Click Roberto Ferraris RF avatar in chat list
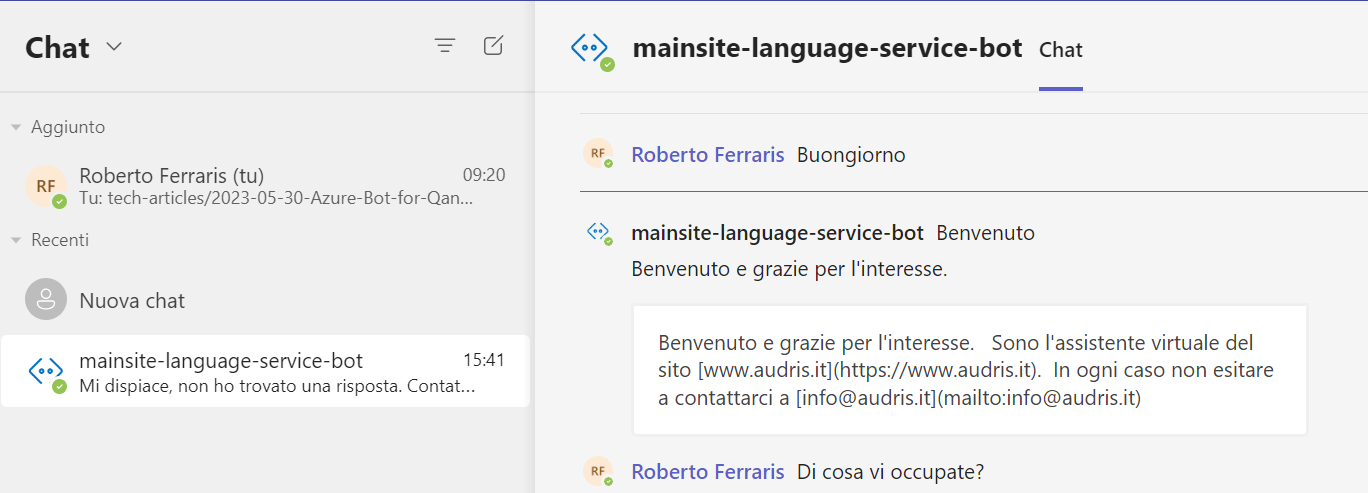Viewport: 1368px width, 493px height. coord(46,186)
